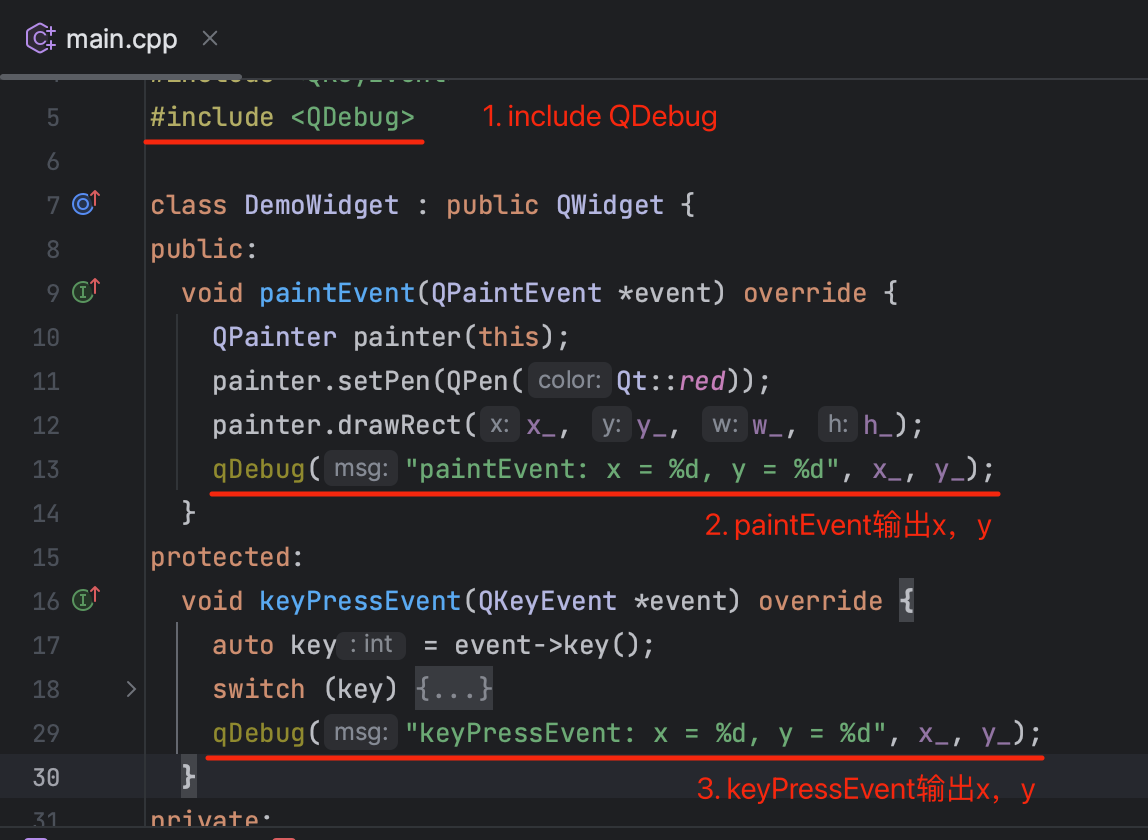1148x840 pixels.
Task: Click the msg: hint in paintEvent qDebug
Action: 361,468
